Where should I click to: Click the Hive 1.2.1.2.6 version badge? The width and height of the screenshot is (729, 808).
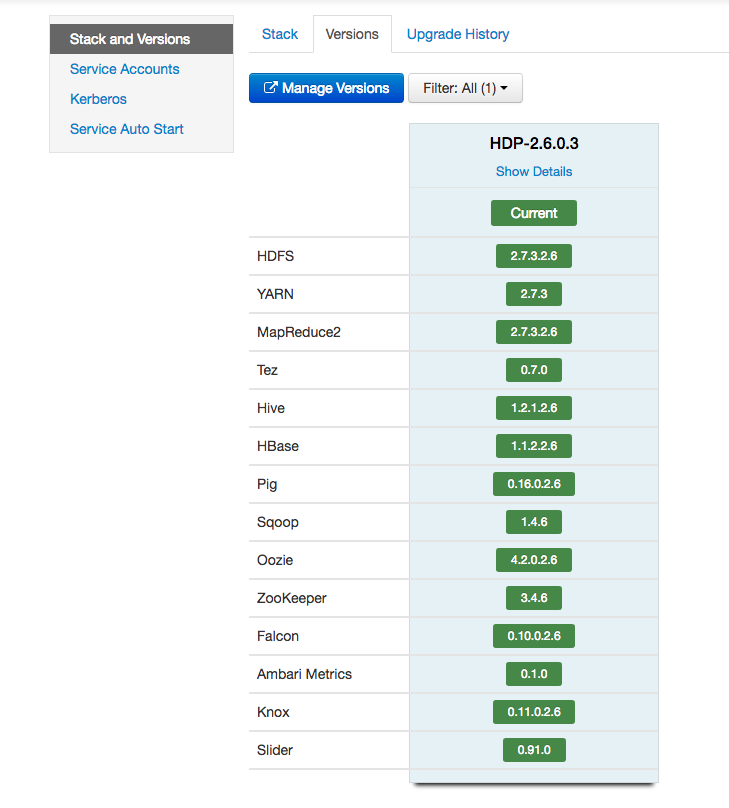pos(533,408)
